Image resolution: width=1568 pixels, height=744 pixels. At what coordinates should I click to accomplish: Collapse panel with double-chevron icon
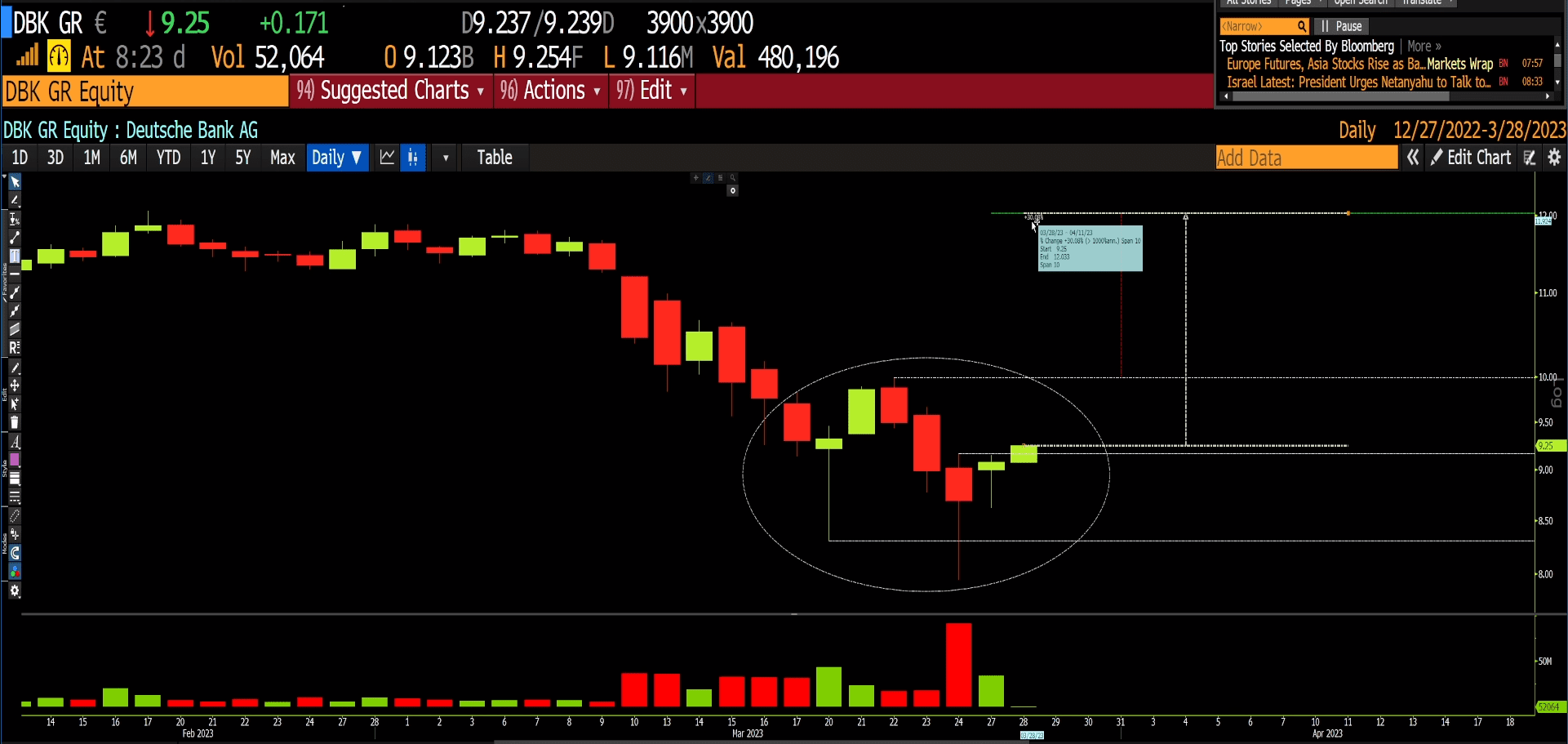click(x=1413, y=158)
